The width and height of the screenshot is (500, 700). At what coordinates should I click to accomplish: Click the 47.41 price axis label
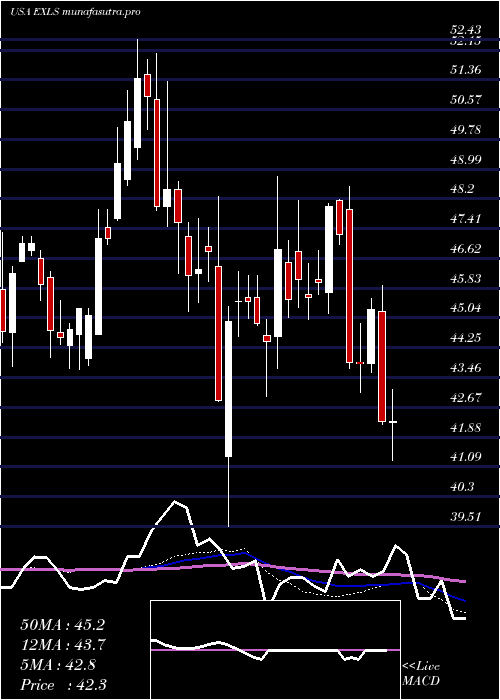[x=466, y=219]
